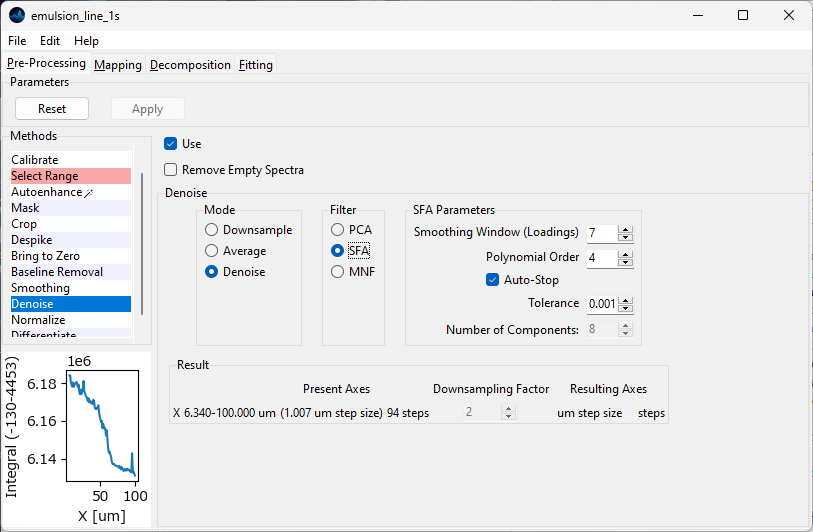Open the Fitting tab
This screenshot has width=813, height=532.
tap(256, 65)
